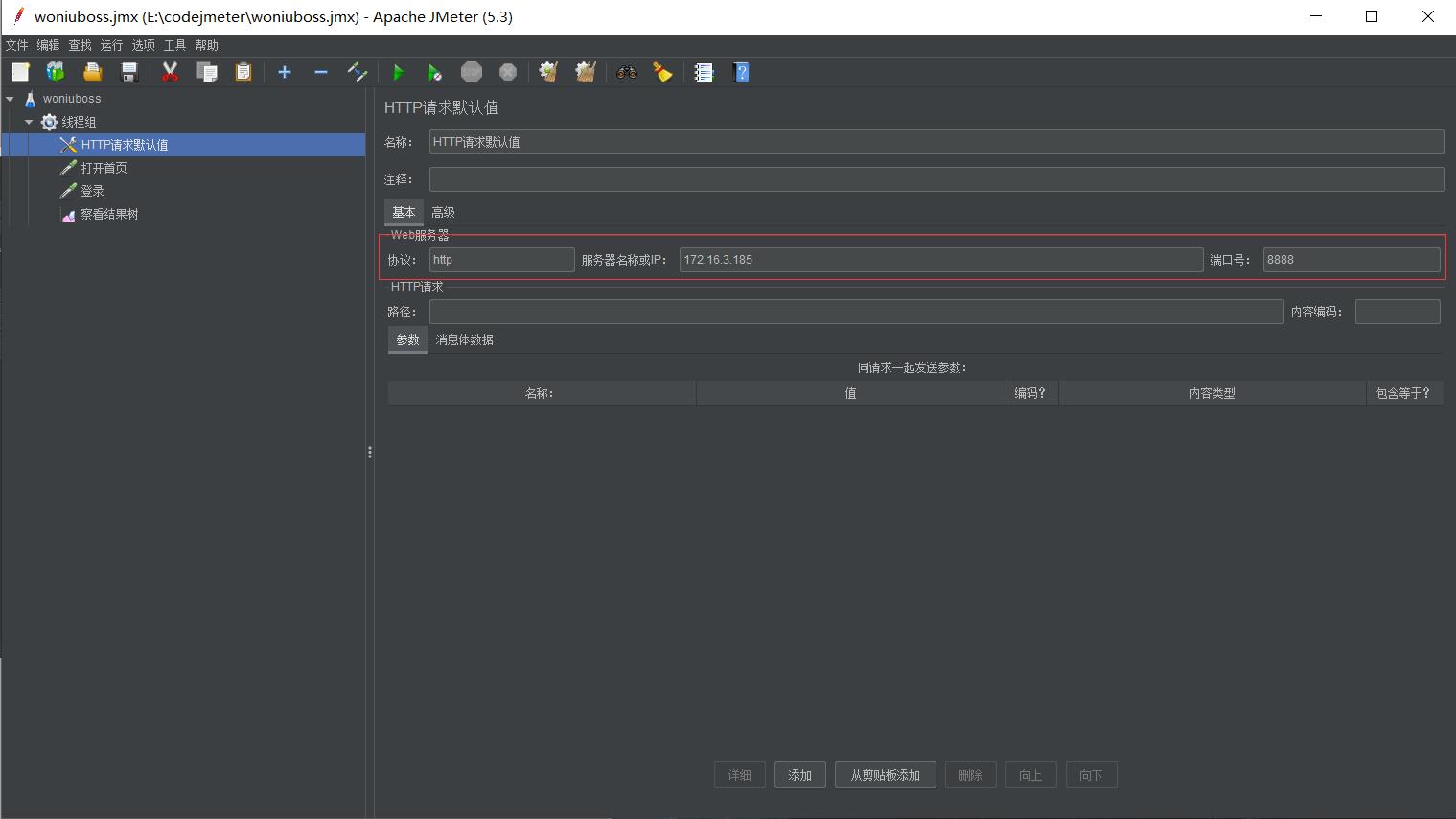The height and width of the screenshot is (819, 1456).
Task: Clear all results toolbar icon
Action: 586,72
